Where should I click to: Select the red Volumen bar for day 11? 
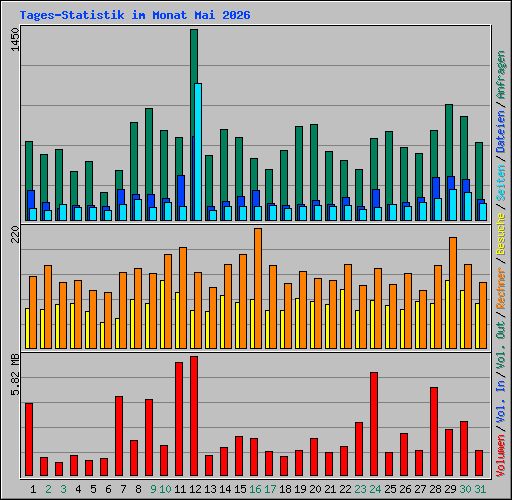(x=179, y=419)
